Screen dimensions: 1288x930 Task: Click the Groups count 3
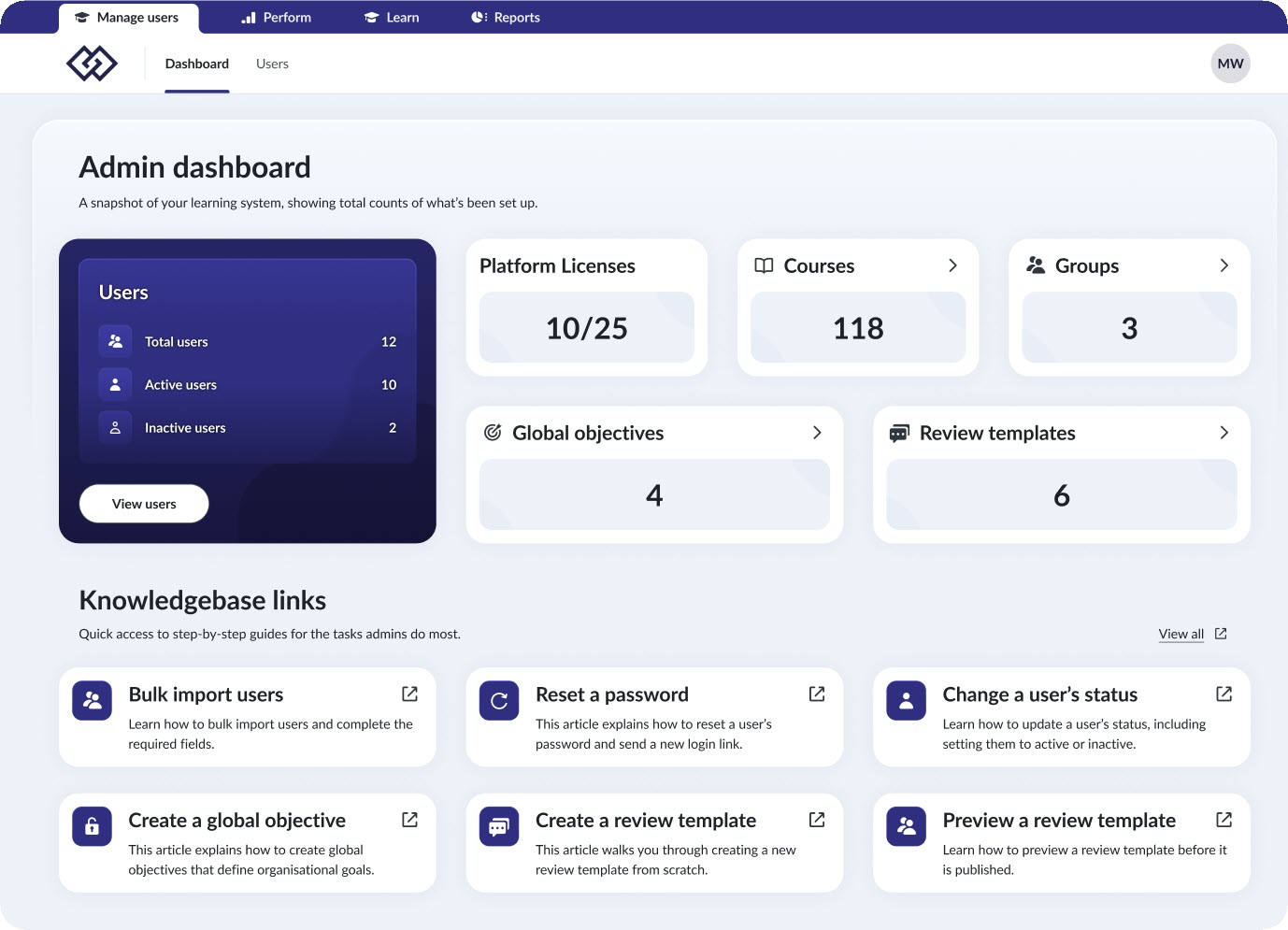(1129, 328)
